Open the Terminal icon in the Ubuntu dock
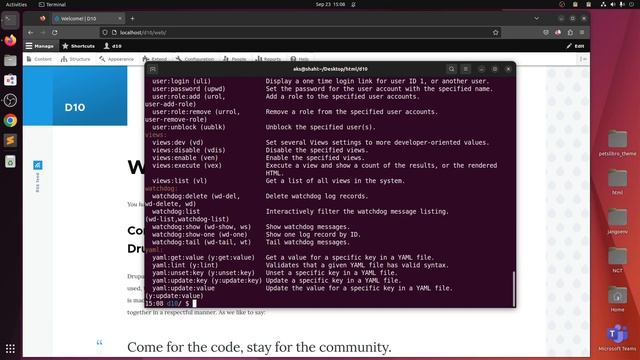640x360 pixels. point(10,20)
